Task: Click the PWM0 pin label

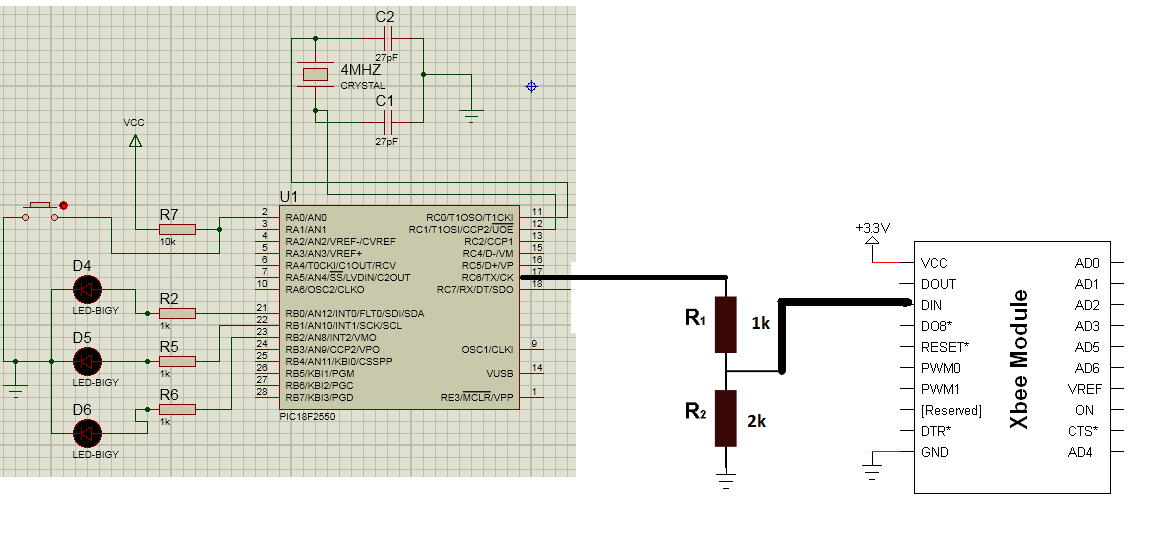Action: pos(940,368)
